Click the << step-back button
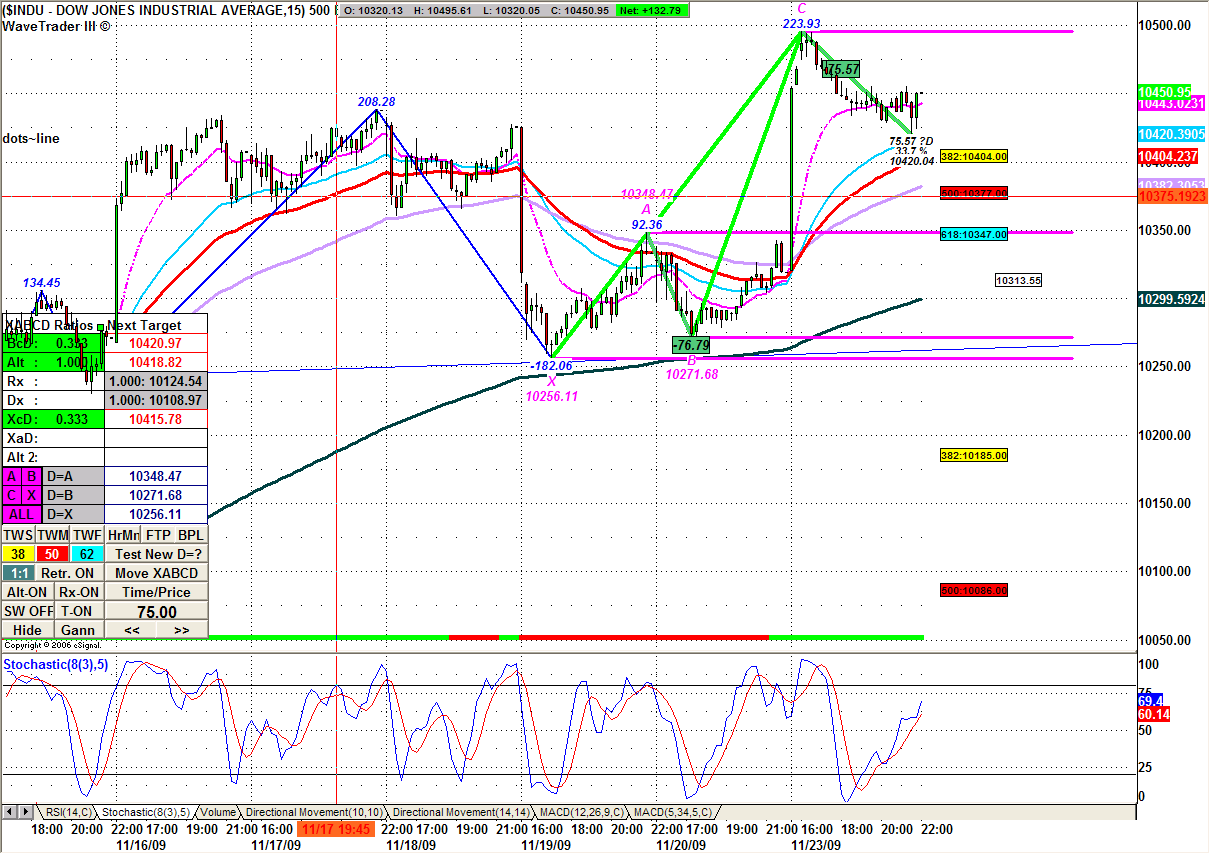This screenshot has height=854, width=1210. tap(131, 630)
